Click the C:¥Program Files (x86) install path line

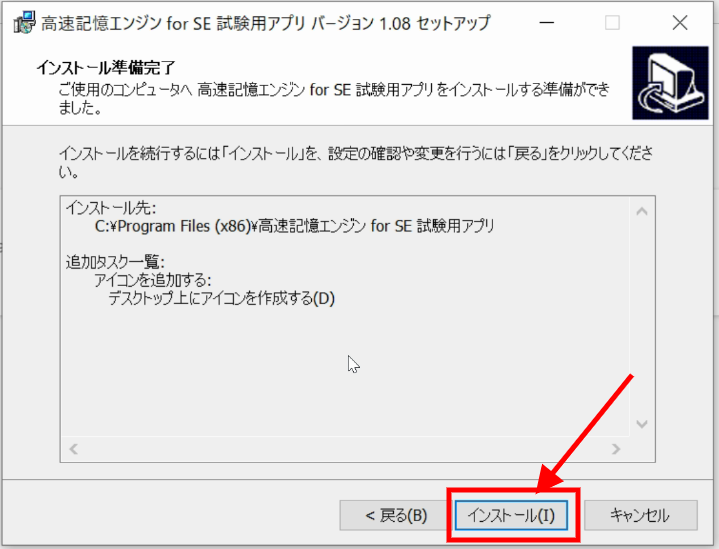[294, 226]
